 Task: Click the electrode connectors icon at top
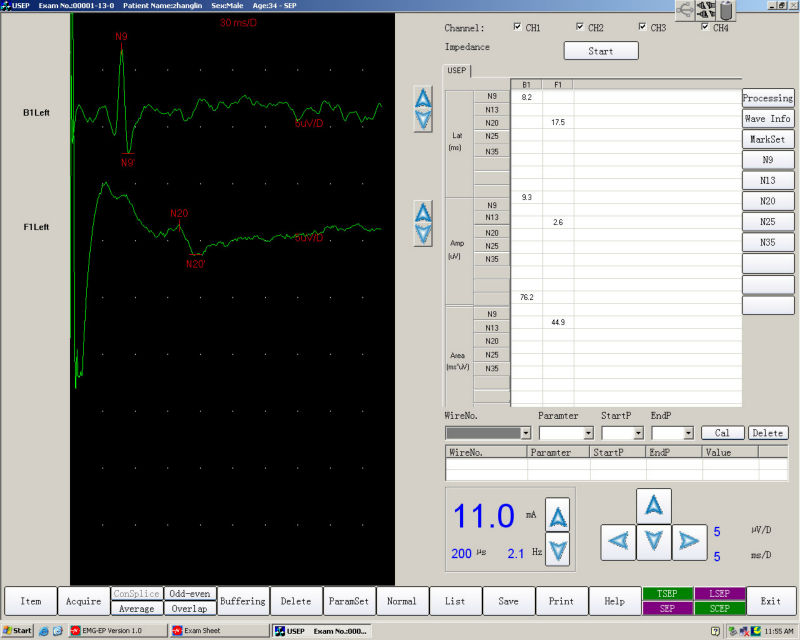click(x=706, y=10)
